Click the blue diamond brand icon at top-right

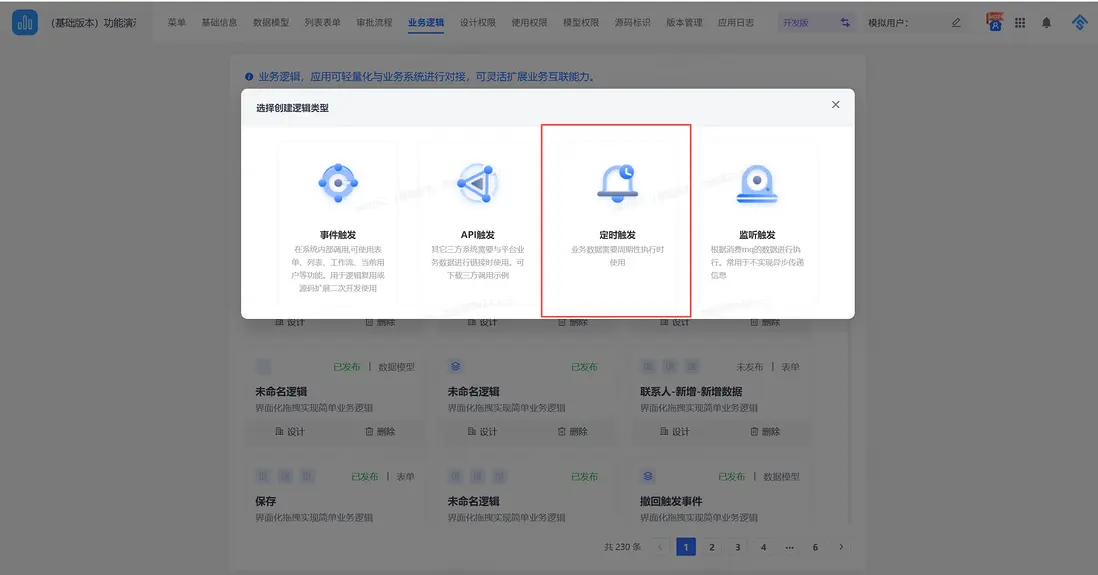pos(1079,22)
